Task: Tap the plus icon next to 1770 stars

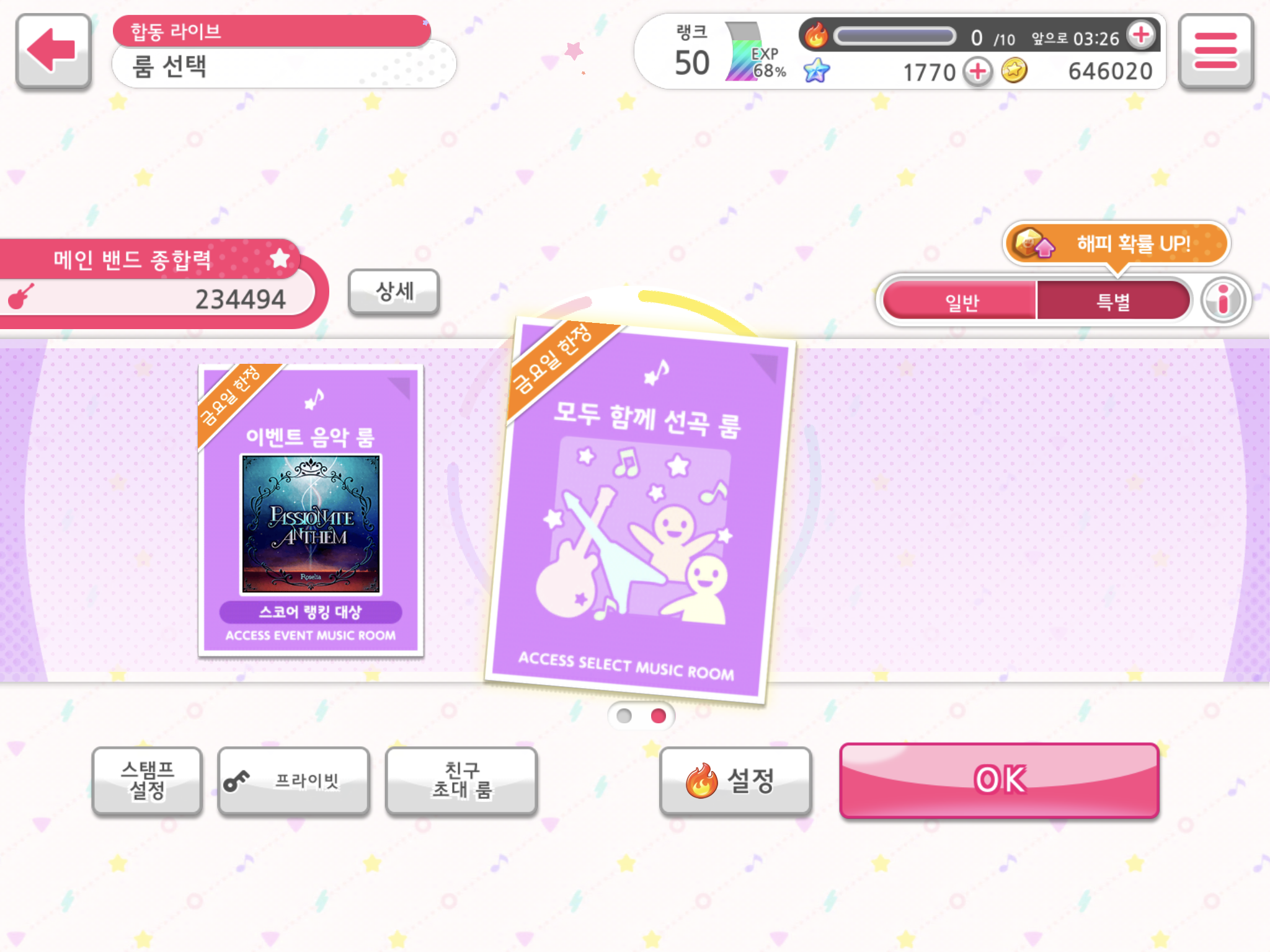Action: coord(977,71)
